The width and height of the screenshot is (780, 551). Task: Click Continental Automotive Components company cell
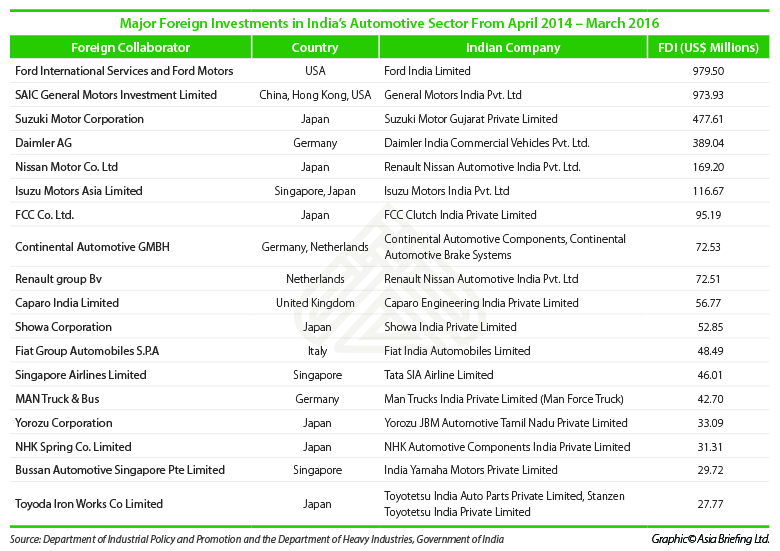point(505,247)
